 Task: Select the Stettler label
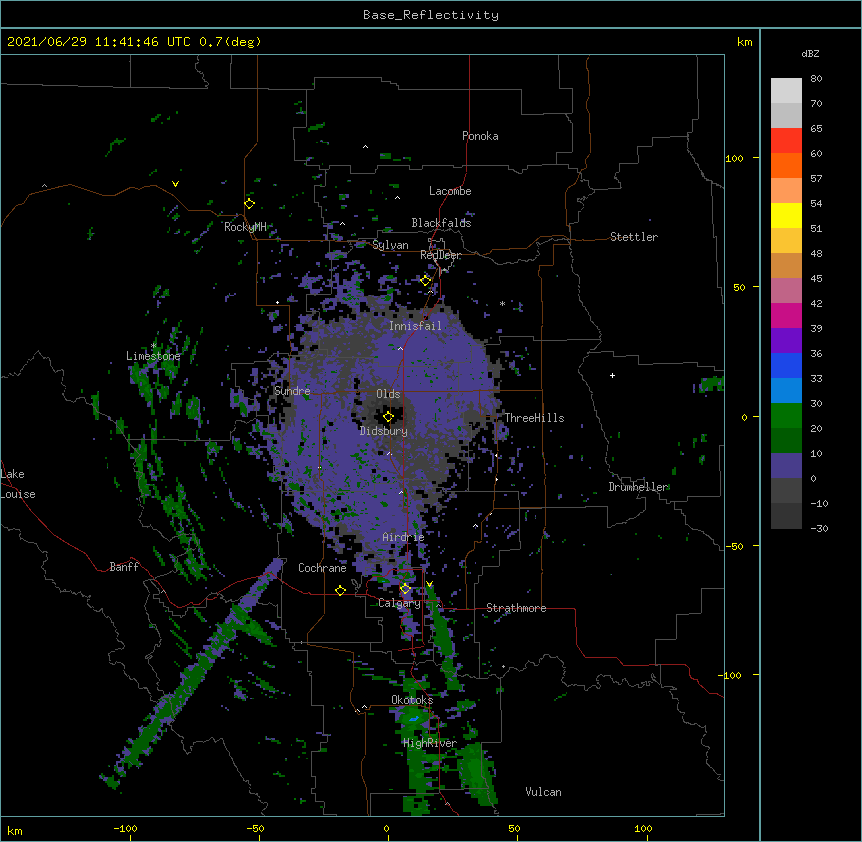(634, 237)
